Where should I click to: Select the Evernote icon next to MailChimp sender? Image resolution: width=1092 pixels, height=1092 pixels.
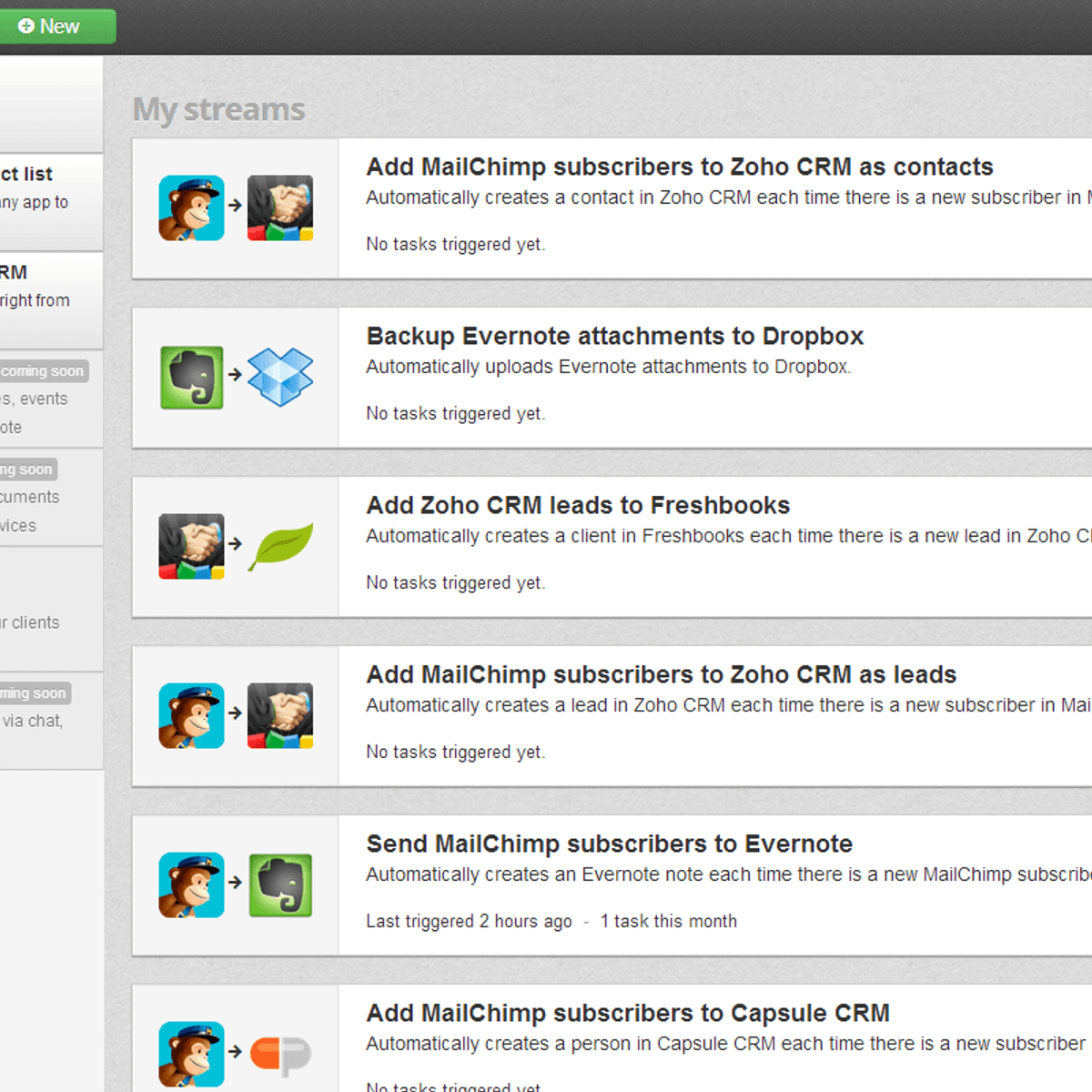[280, 885]
